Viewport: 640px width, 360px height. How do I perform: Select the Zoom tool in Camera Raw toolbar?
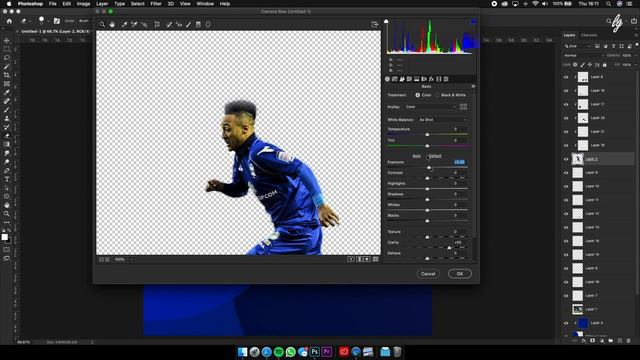(102, 24)
